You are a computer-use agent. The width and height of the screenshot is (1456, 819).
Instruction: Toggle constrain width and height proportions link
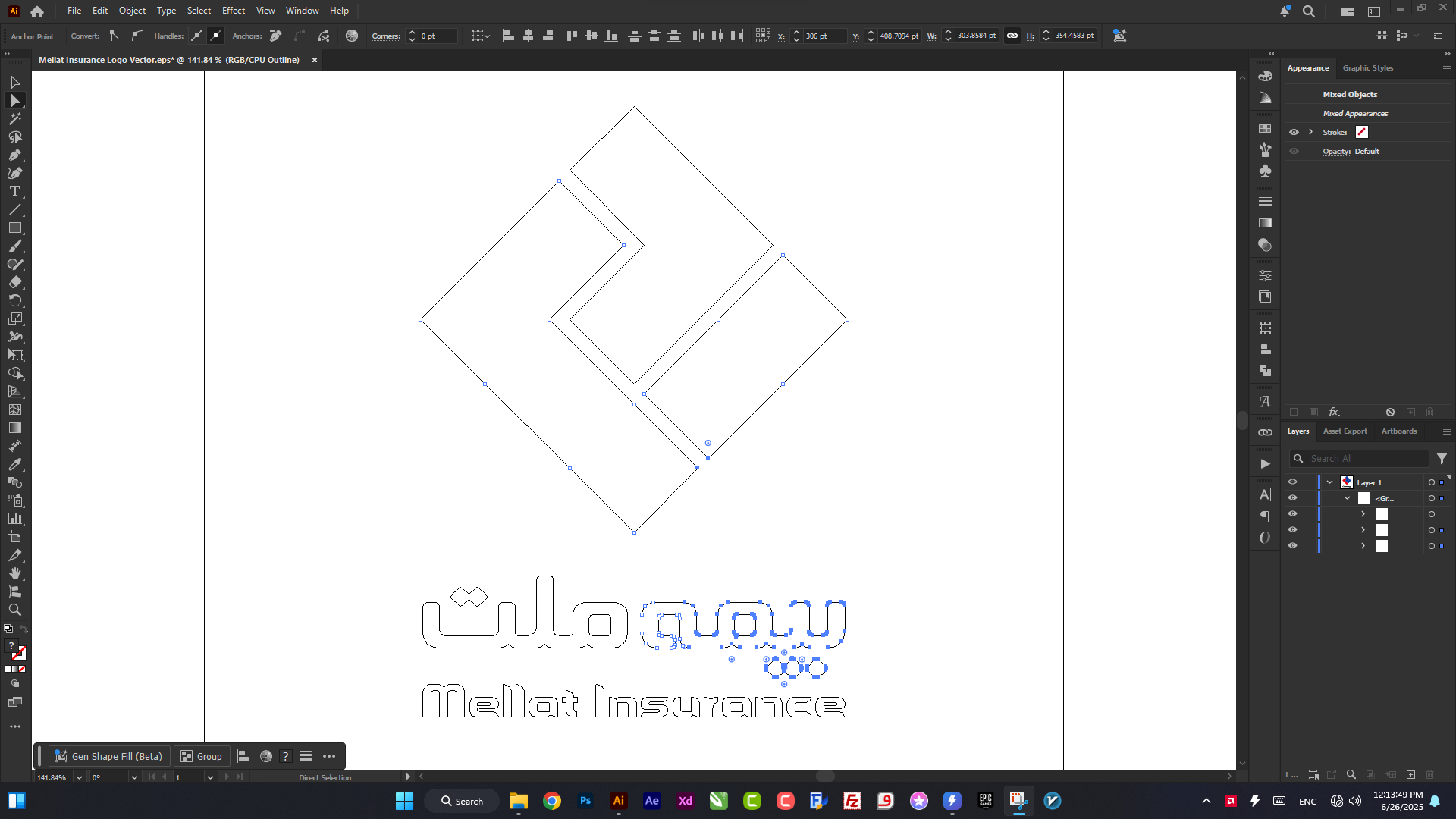point(1012,36)
